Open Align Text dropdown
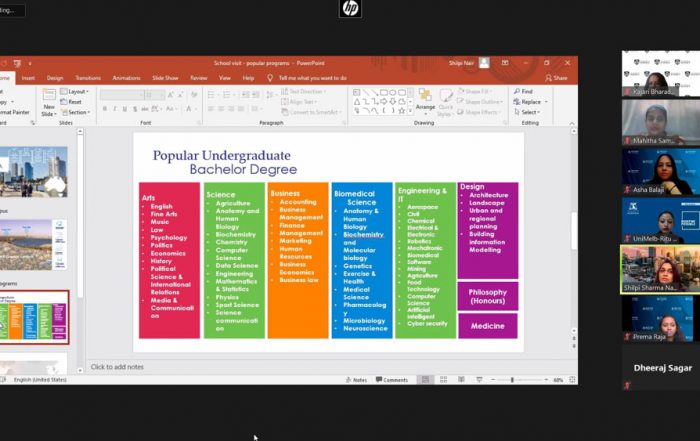The image size is (700, 441). tap(300, 102)
